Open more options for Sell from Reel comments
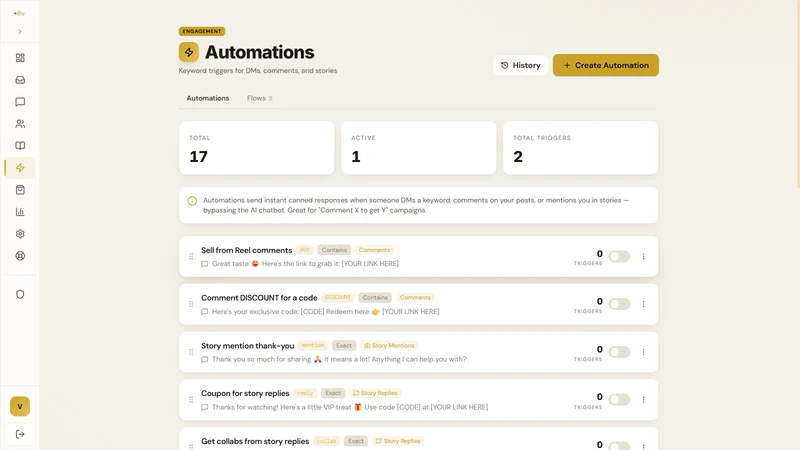Image resolution: width=800 pixels, height=450 pixels. [643, 256]
